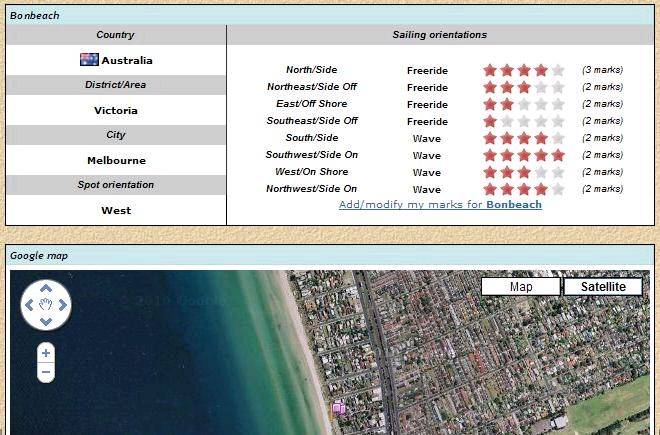Open Add/modify my marks for Bonbeach link

[440, 204]
